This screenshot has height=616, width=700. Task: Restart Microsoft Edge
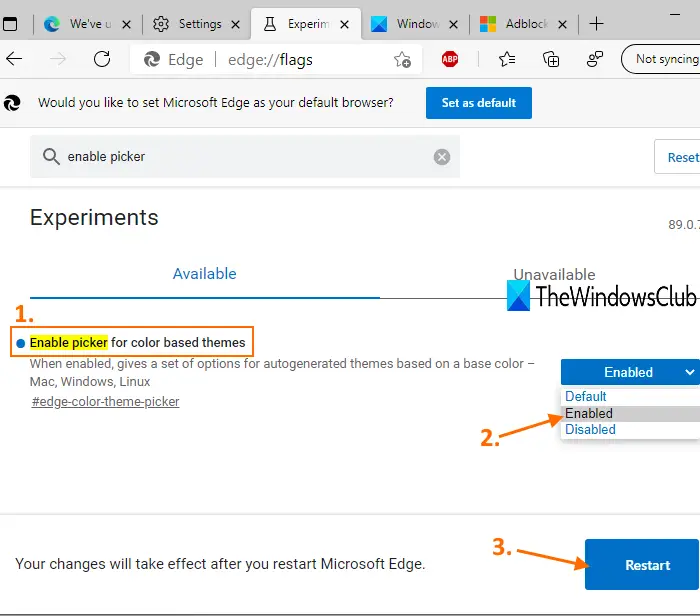pyautogui.click(x=642, y=565)
